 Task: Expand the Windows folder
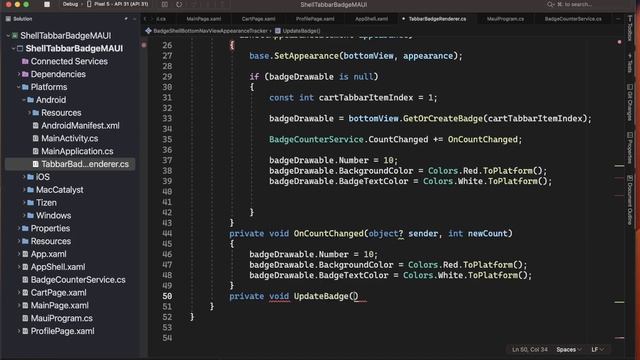24,215
